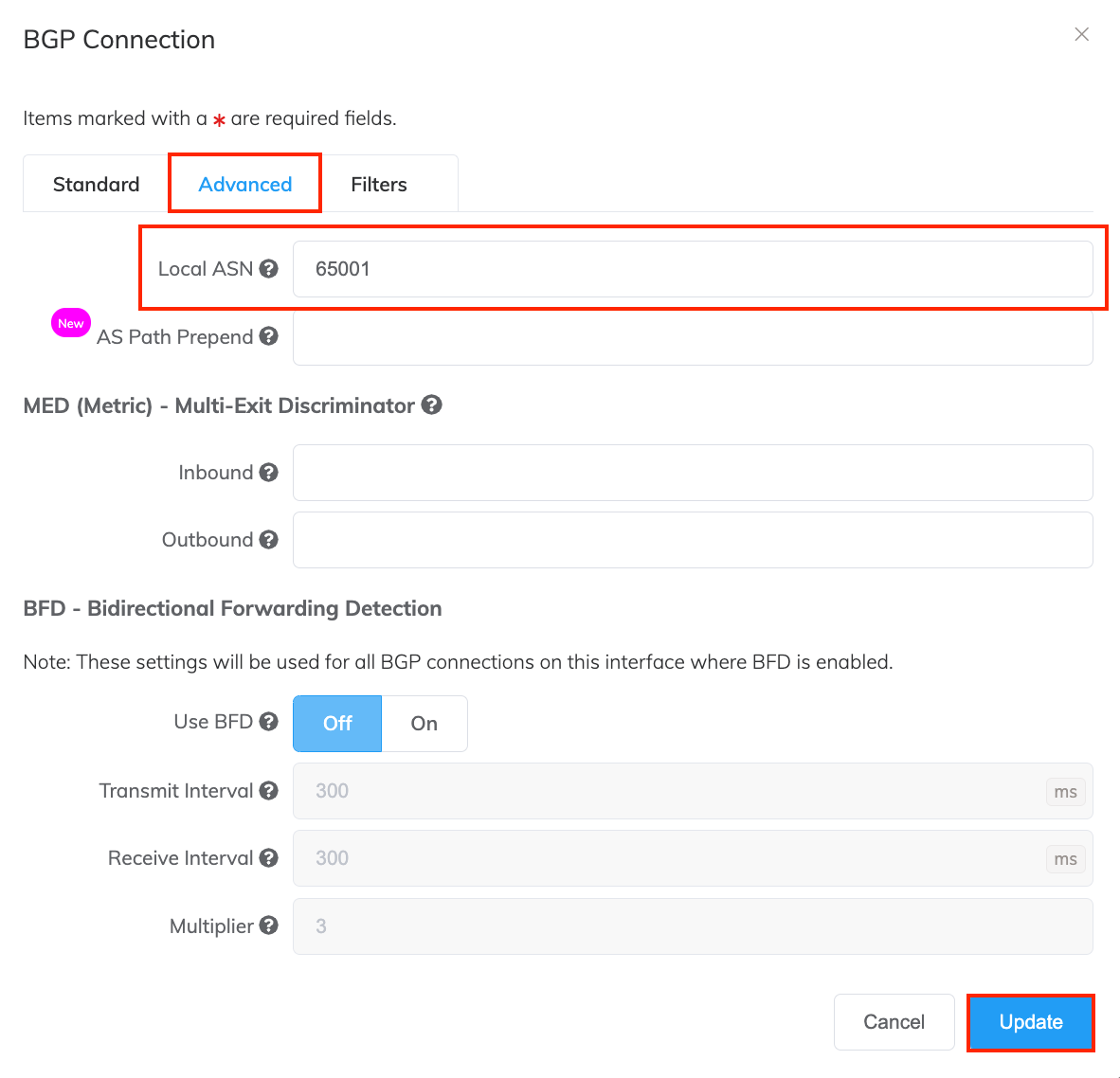Image resolution: width=1120 pixels, height=1078 pixels.
Task: Click the Inbound MED input field
Action: pos(693,473)
